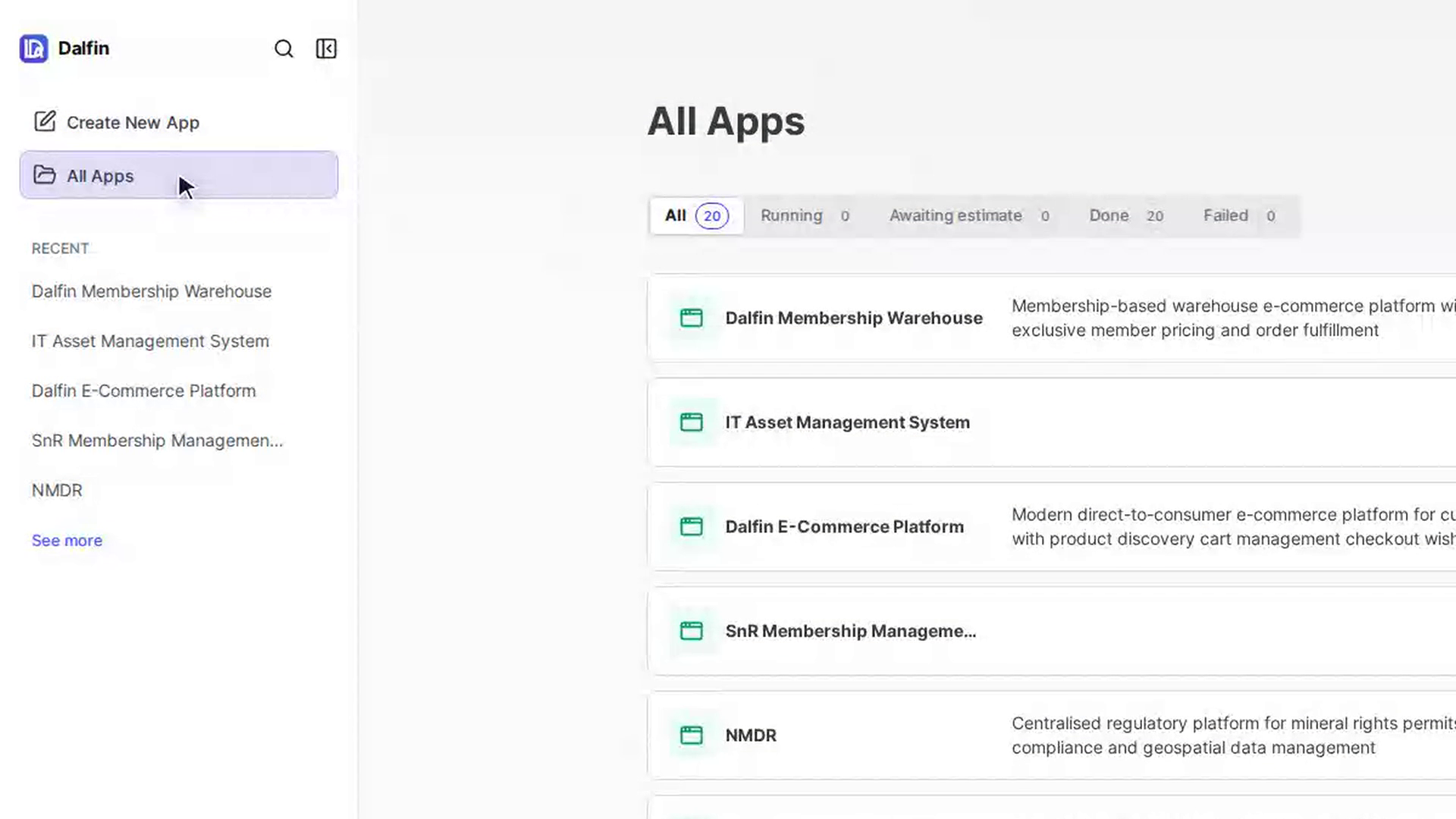Open recent item IT Asset Management System
The height and width of the screenshot is (819, 1456).
150,341
